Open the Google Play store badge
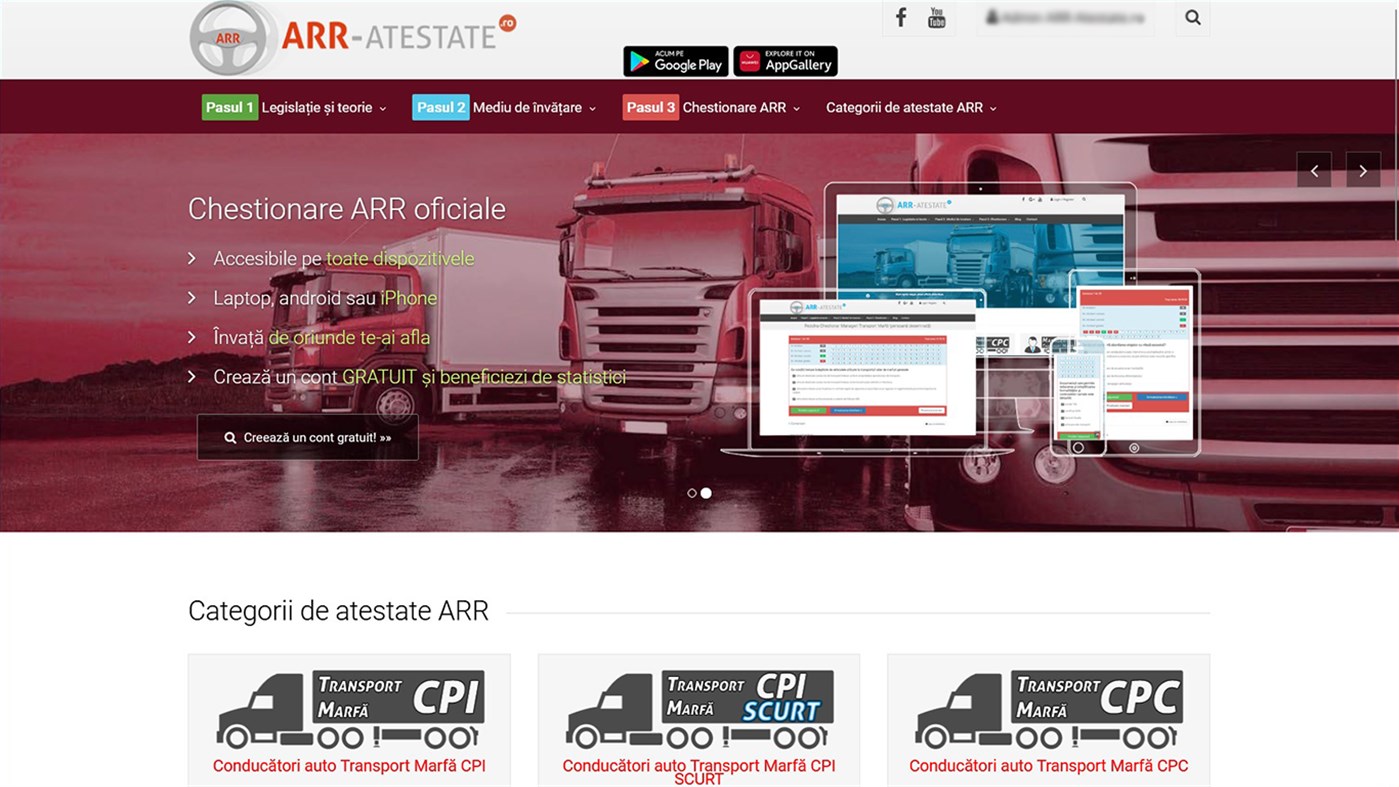Viewport: 1399px width, 787px height. [x=675, y=61]
